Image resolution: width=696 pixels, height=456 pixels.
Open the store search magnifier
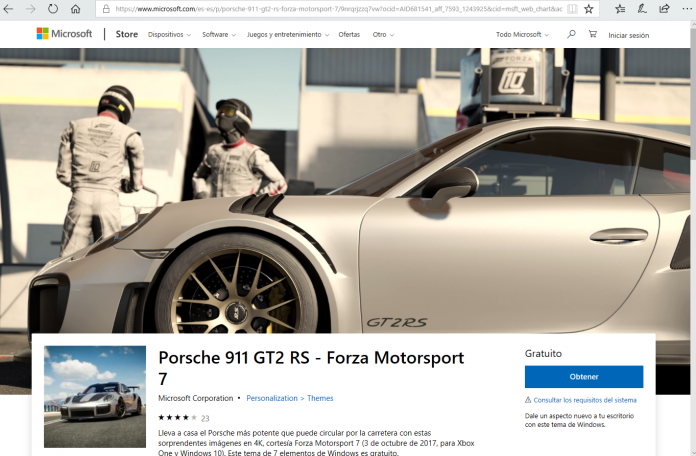pos(571,34)
